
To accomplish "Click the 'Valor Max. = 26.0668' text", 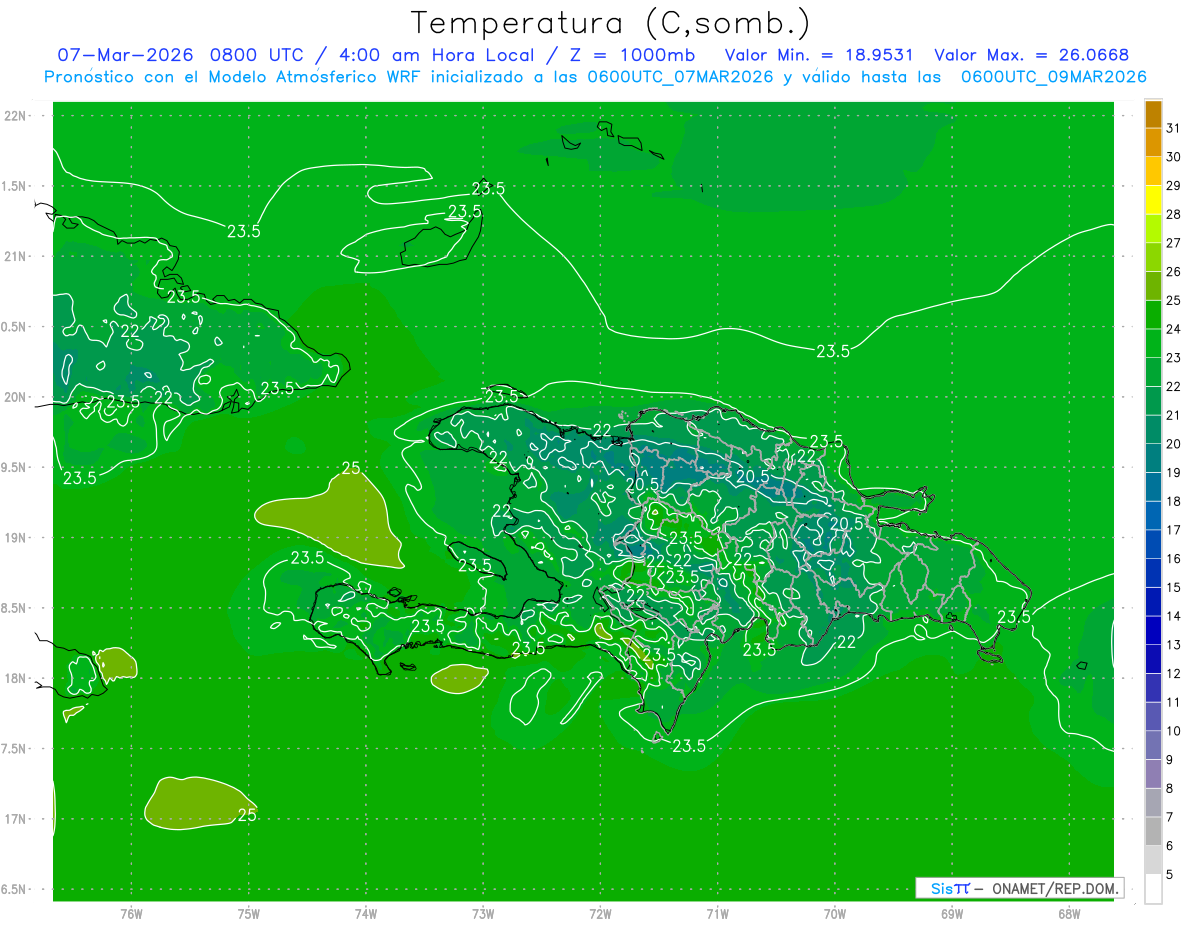I will (x=1032, y=55).
